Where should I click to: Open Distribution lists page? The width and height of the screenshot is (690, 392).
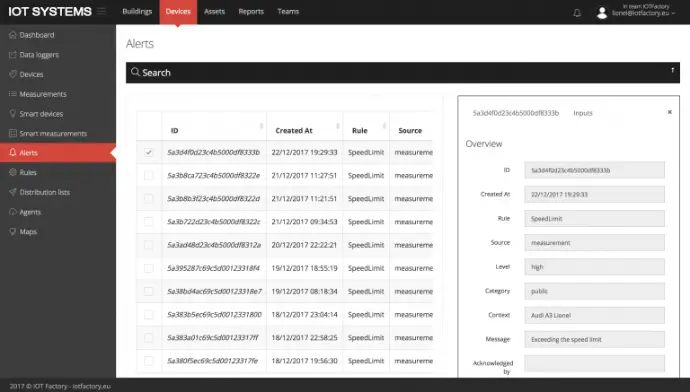(x=44, y=192)
